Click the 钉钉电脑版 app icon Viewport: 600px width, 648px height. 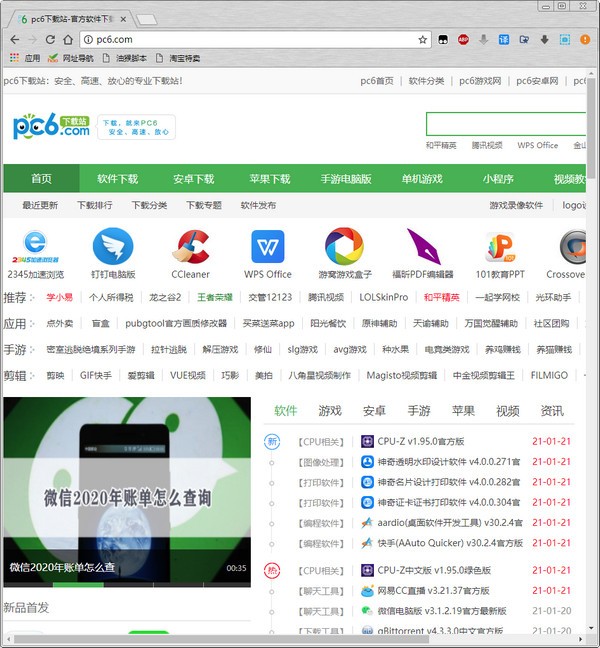pyautogui.click(x=113, y=246)
